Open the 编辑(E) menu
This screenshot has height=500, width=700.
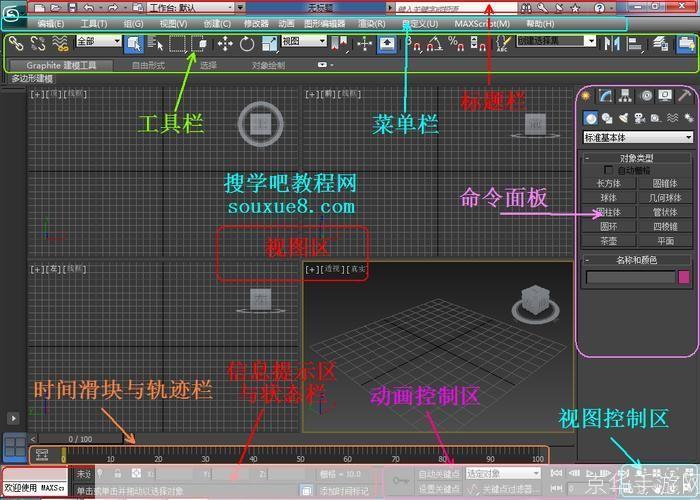[x=51, y=23]
